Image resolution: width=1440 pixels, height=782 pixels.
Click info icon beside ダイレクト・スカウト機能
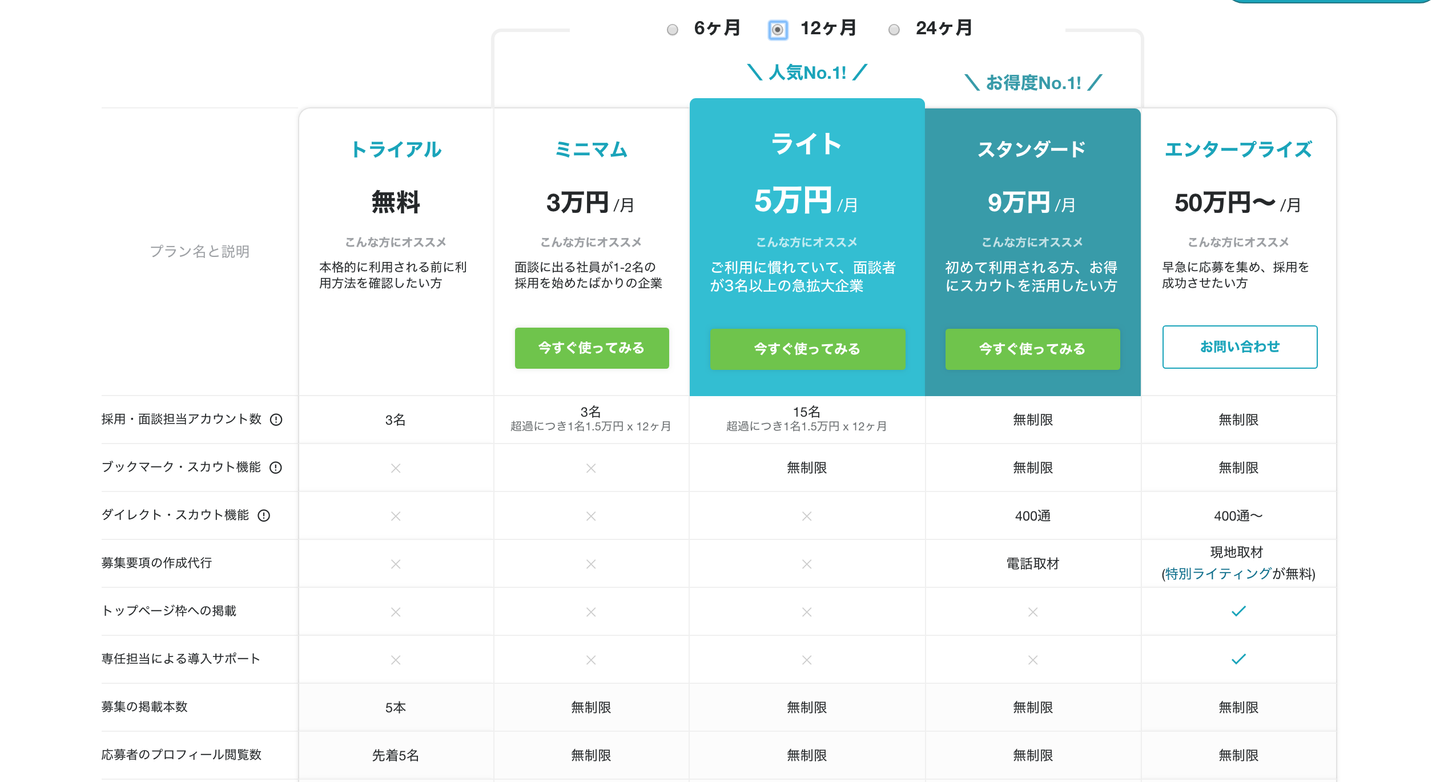(264, 516)
